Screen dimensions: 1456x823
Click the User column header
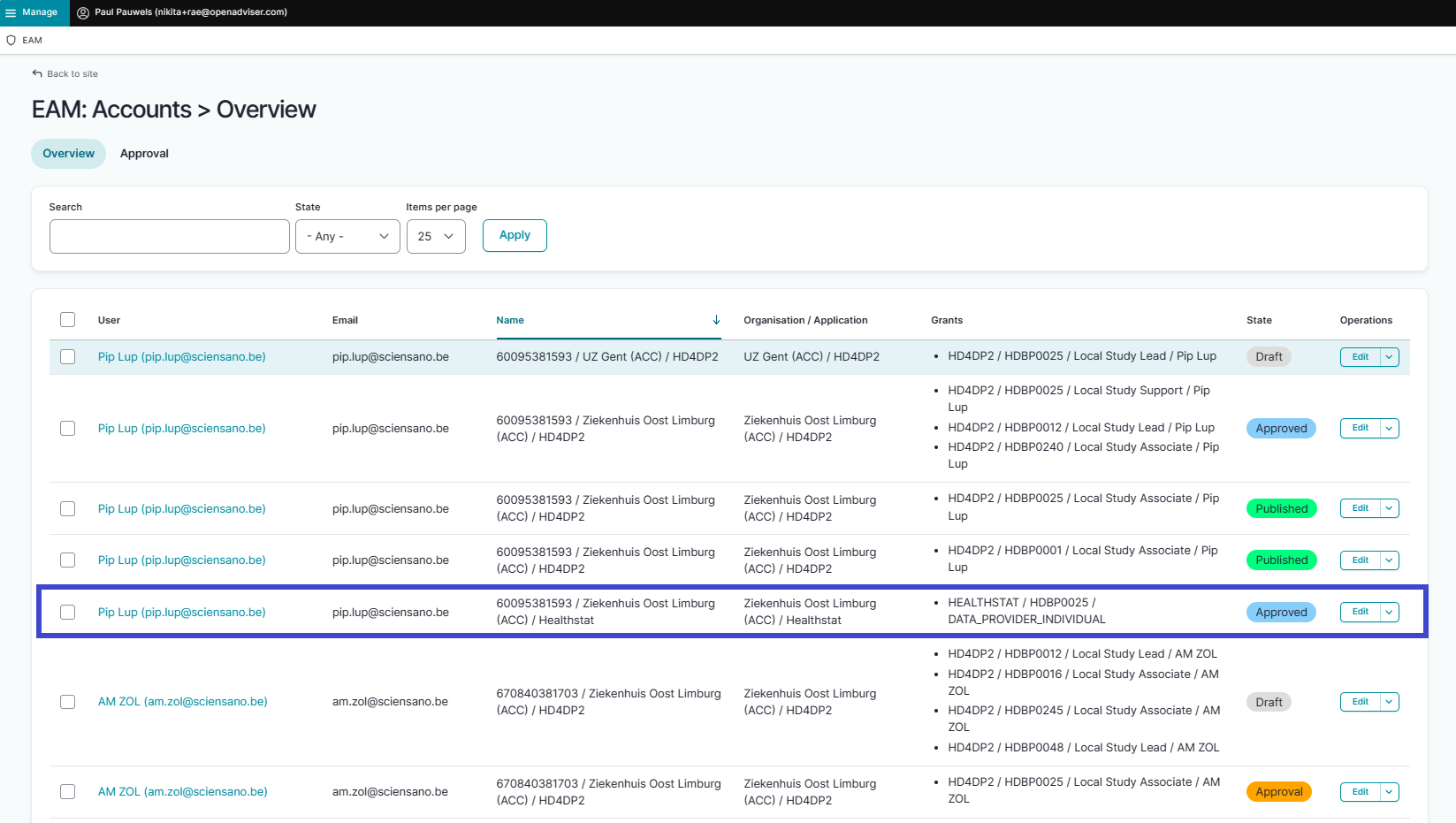[x=109, y=320]
